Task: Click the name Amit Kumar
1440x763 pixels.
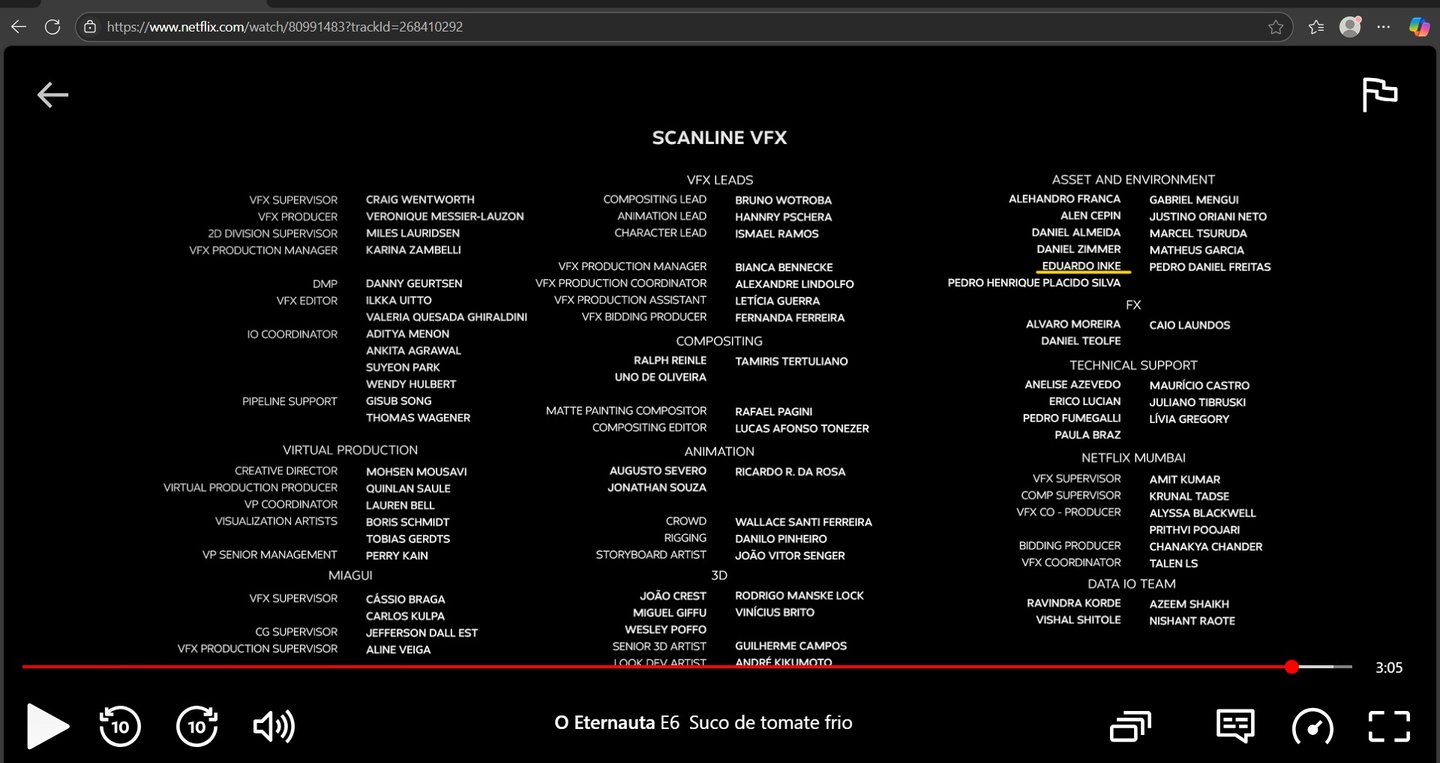Action: pos(1185,480)
